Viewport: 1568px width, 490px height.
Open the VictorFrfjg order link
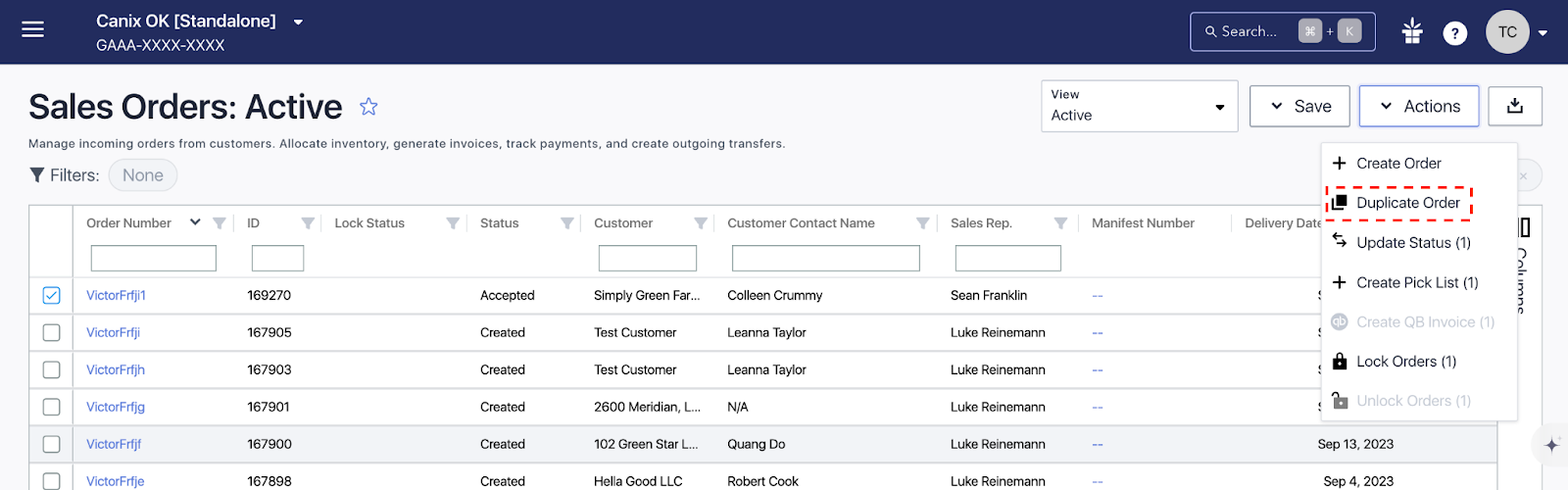coord(116,407)
